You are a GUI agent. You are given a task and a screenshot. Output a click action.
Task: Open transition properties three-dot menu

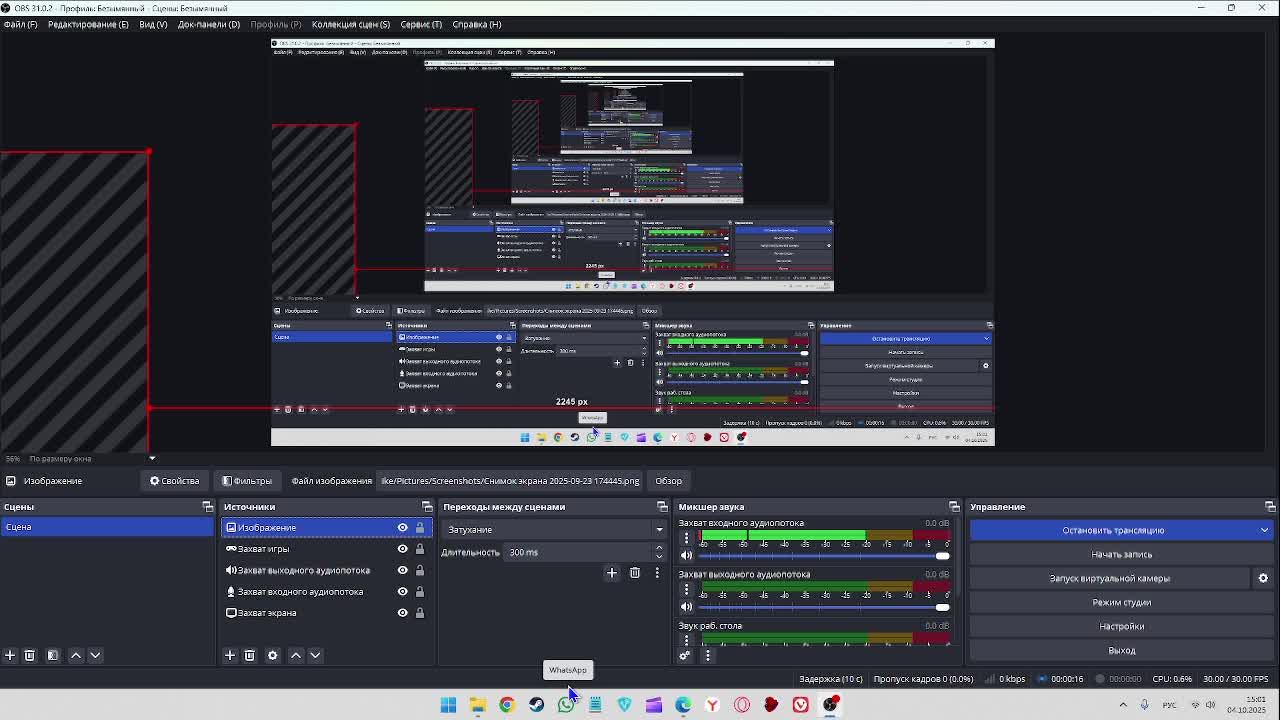[x=657, y=573]
